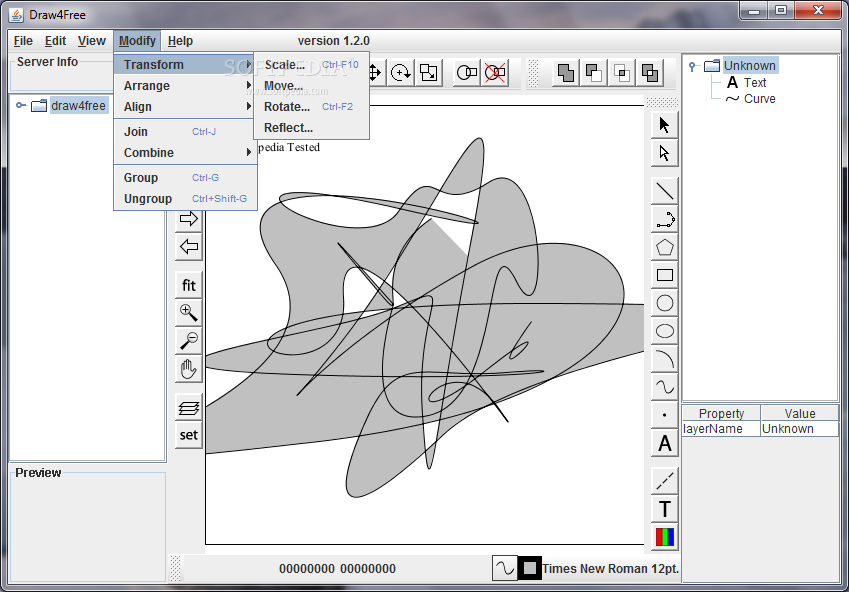849x592 pixels.
Task: Choose the curve wave tool
Action: (664, 387)
